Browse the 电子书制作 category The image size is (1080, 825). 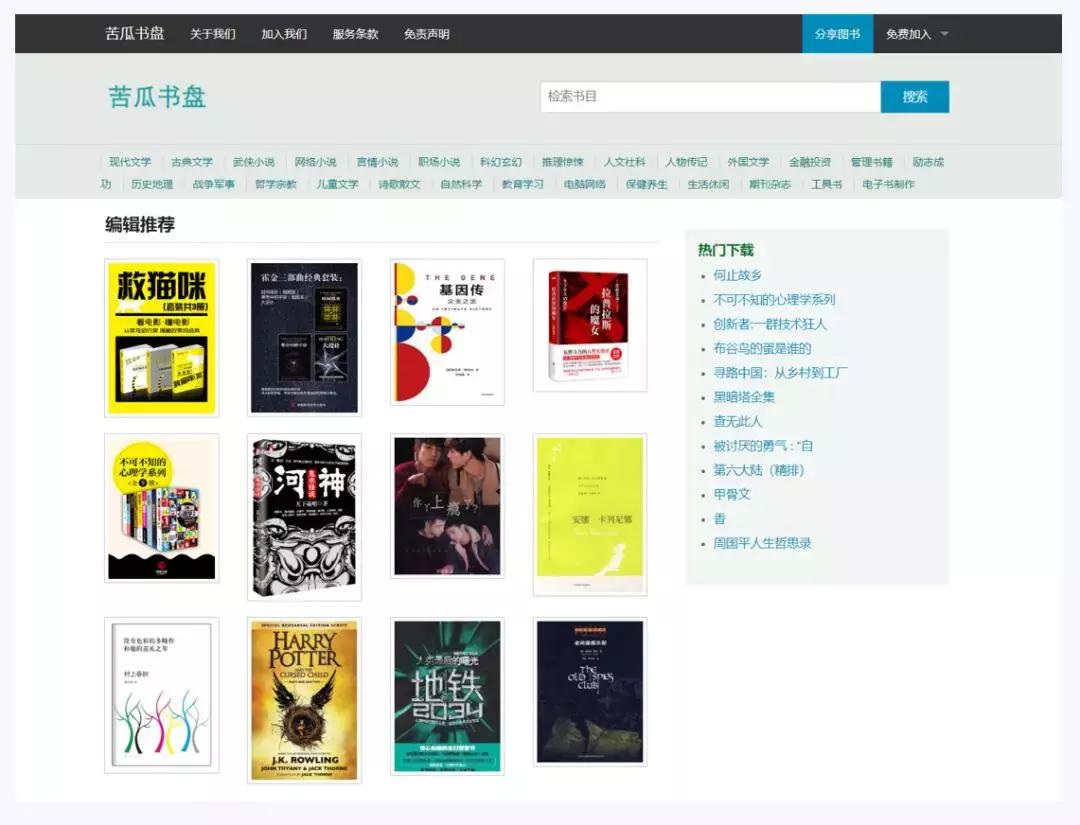click(891, 185)
